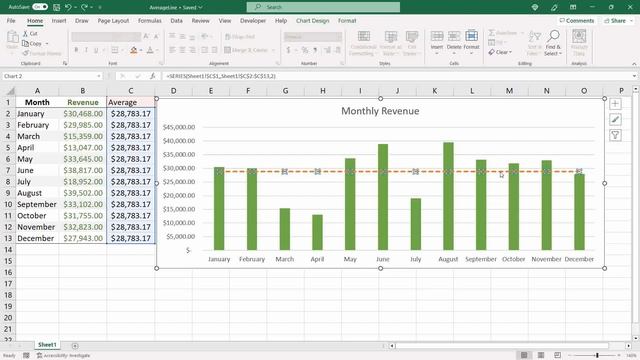Click the Font Color letter A
The height and width of the screenshot is (360, 640).
click(150, 50)
